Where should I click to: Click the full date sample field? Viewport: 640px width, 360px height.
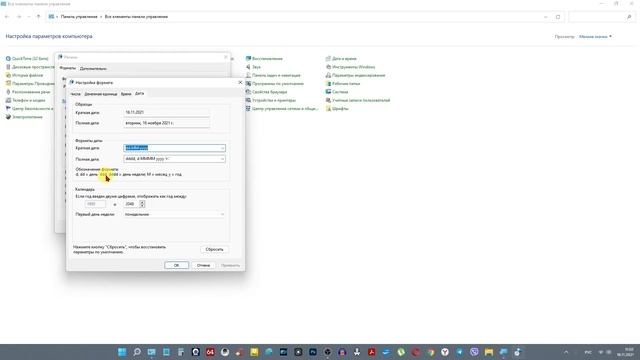[x=167, y=123]
